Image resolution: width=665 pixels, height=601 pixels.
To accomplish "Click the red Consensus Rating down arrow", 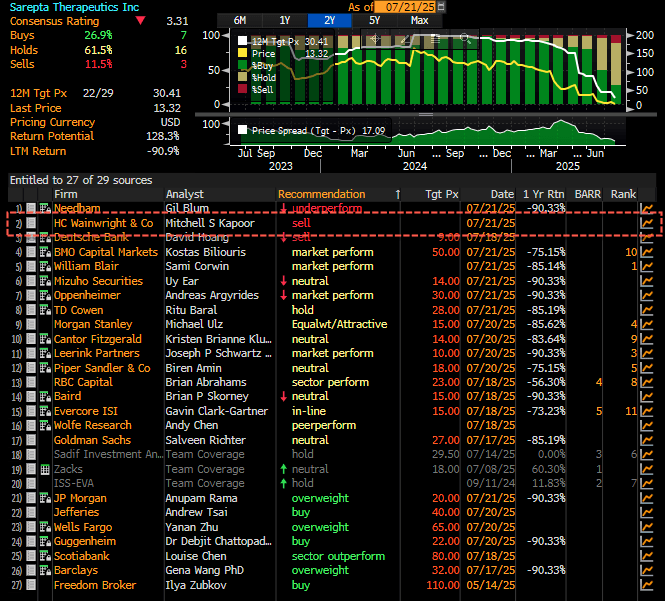I will [x=139, y=20].
